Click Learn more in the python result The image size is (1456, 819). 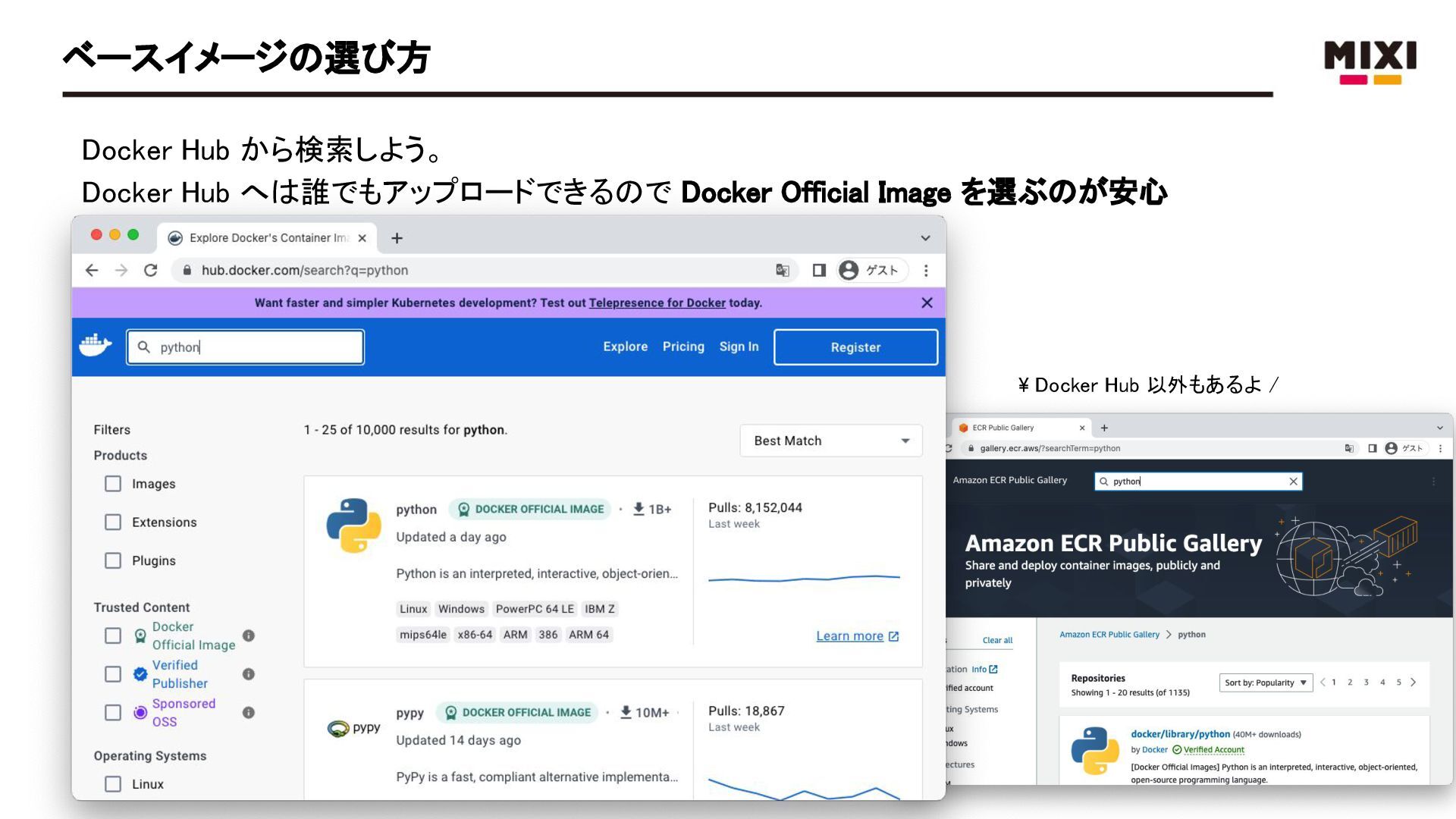click(x=857, y=636)
